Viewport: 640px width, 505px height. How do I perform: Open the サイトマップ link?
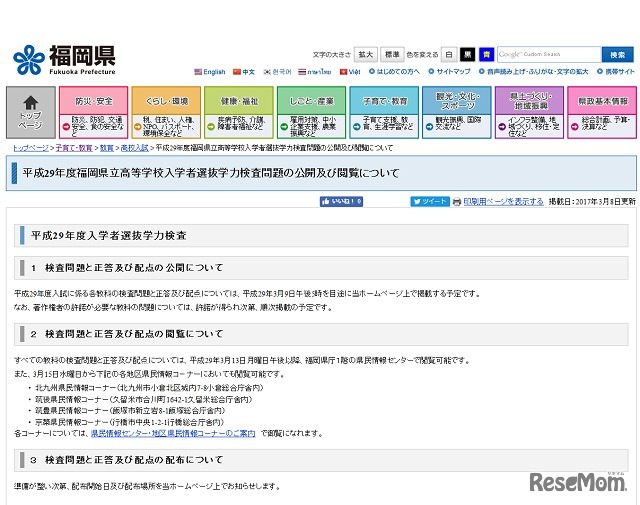453,72
